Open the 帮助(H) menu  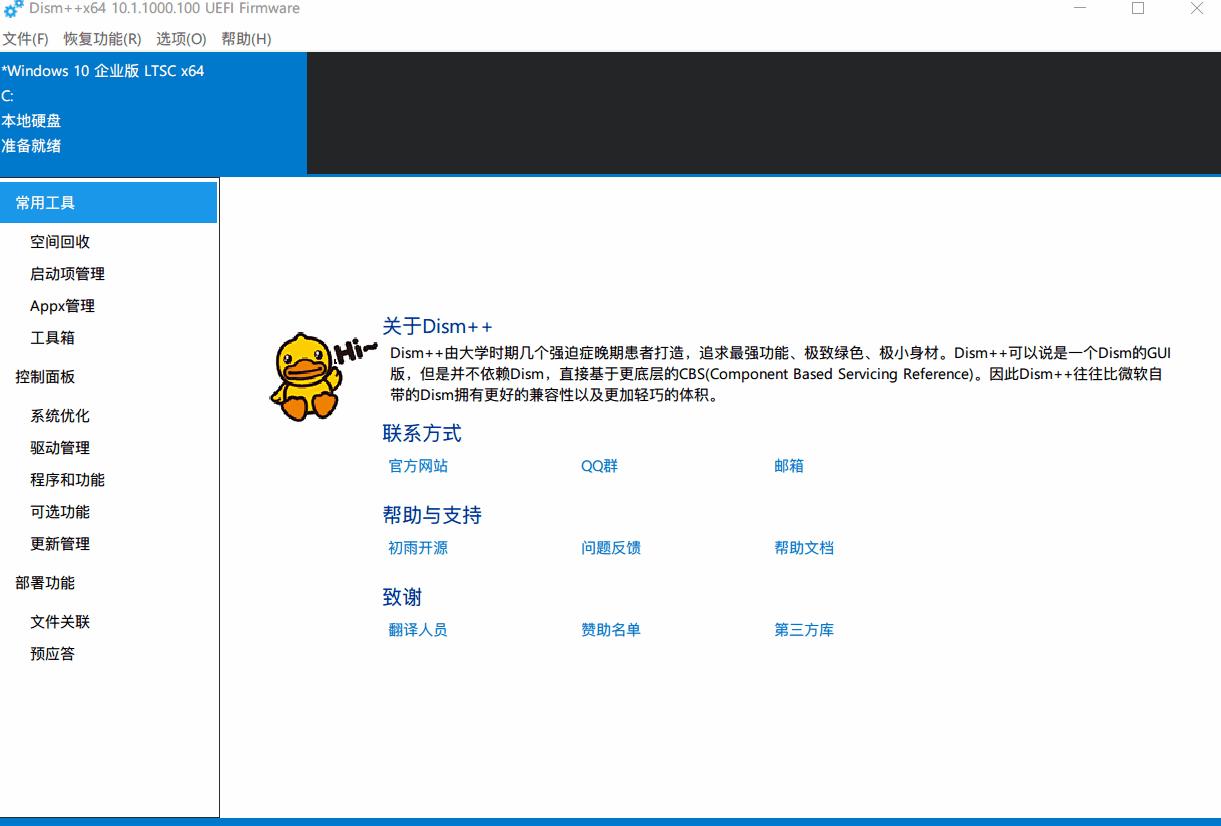[248, 39]
